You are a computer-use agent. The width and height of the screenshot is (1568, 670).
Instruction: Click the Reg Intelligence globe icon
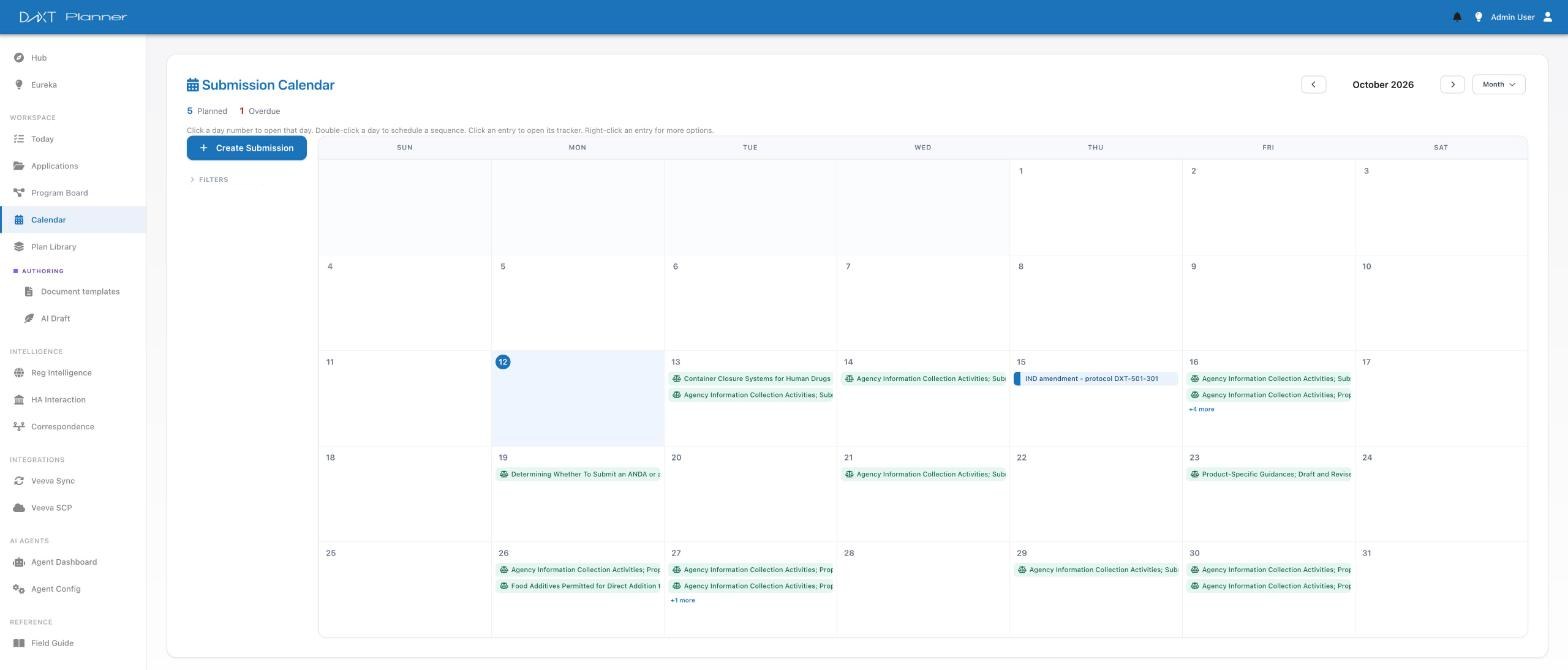(x=19, y=373)
